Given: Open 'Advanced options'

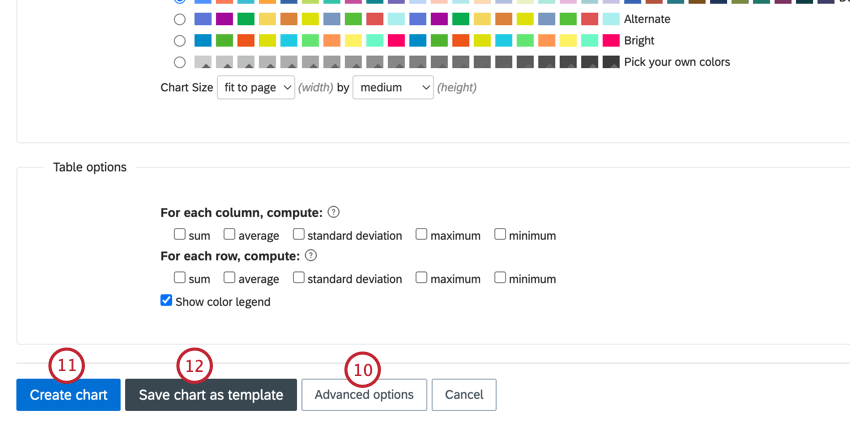Looking at the screenshot, I should pyautogui.click(x=364, y=395).
